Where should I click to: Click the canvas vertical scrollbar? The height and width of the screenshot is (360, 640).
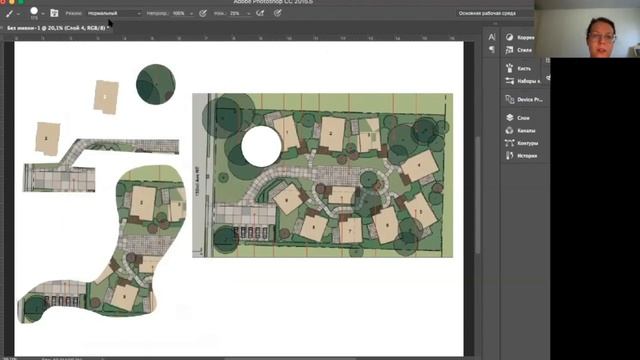pyautogui.click(x=478, y=195)
